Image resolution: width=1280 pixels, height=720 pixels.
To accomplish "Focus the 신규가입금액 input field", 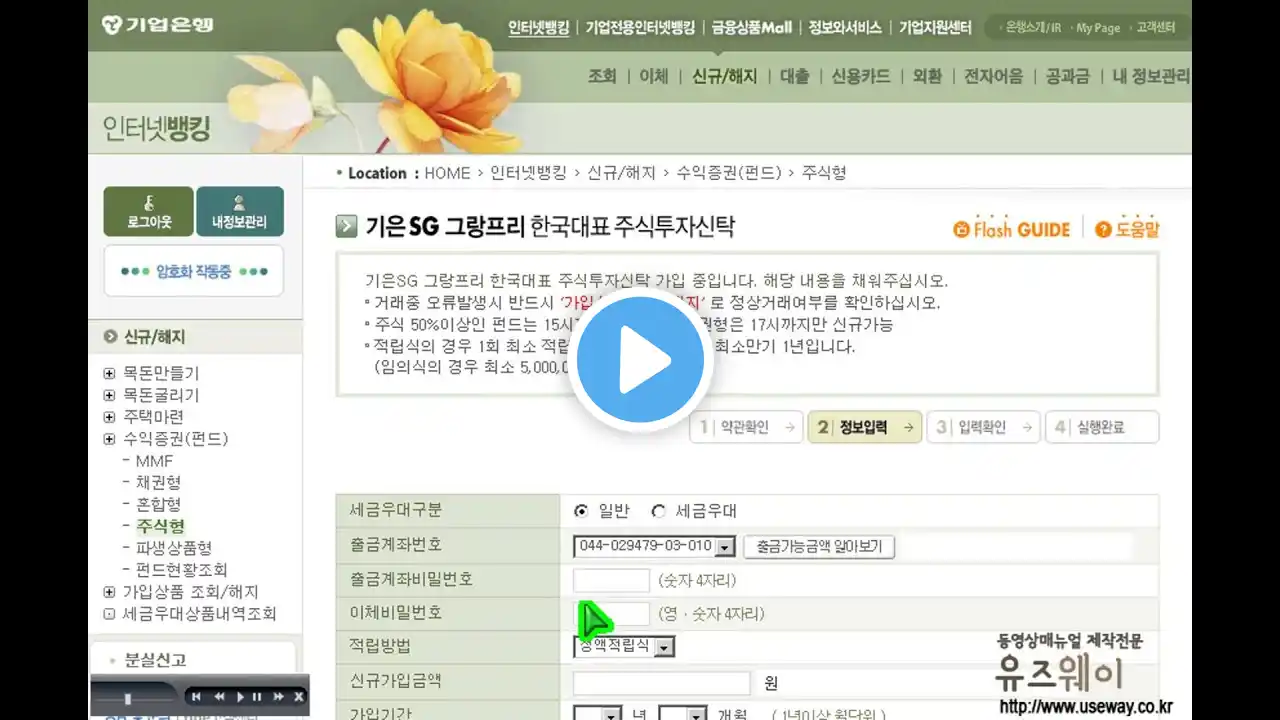I will pyautogui.click(x=661, y=683).
